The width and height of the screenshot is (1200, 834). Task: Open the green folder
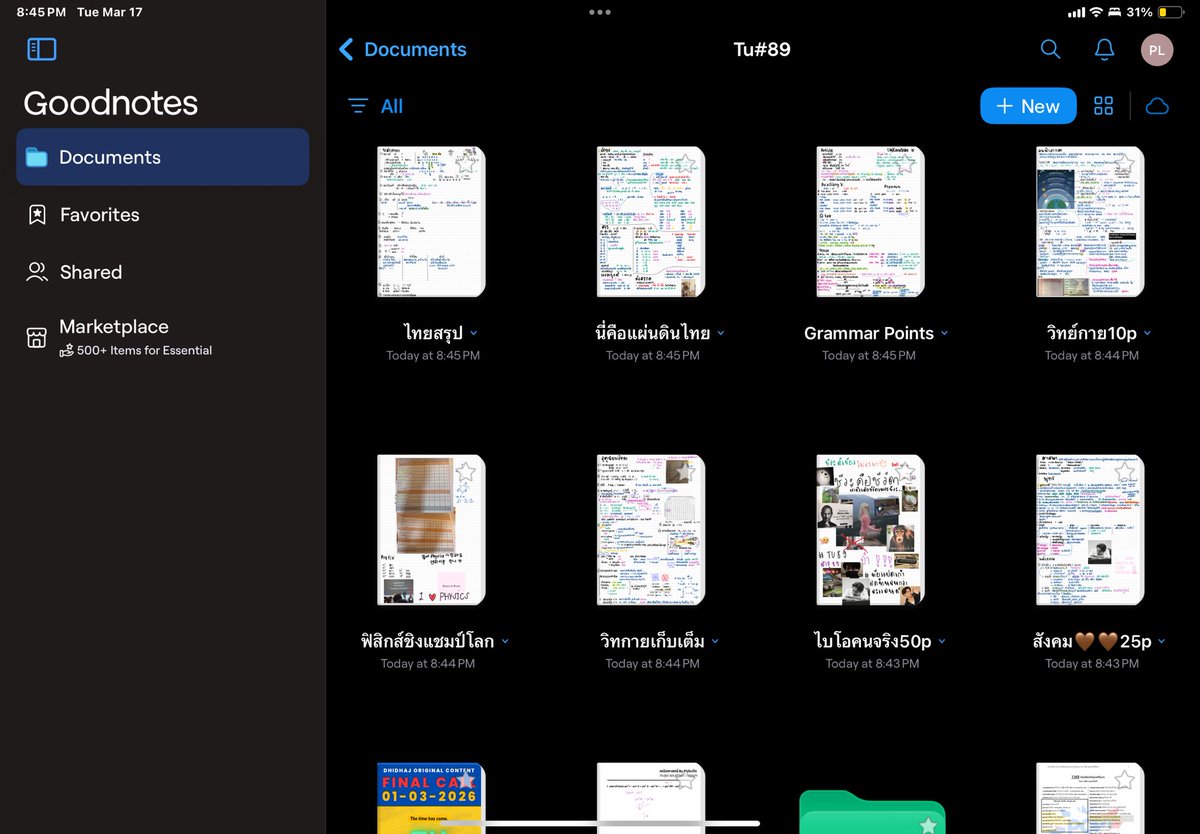(x=872, y=810)
